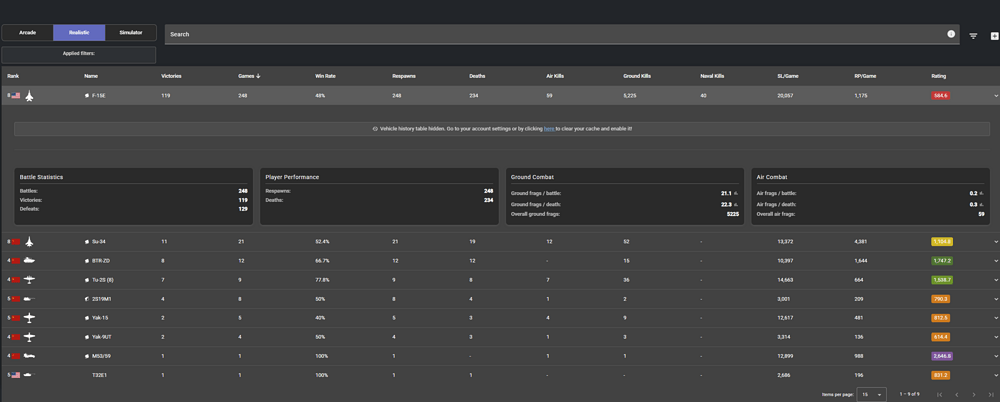
Task: Focus the Search input field
Action: click(x=555, y=34)
